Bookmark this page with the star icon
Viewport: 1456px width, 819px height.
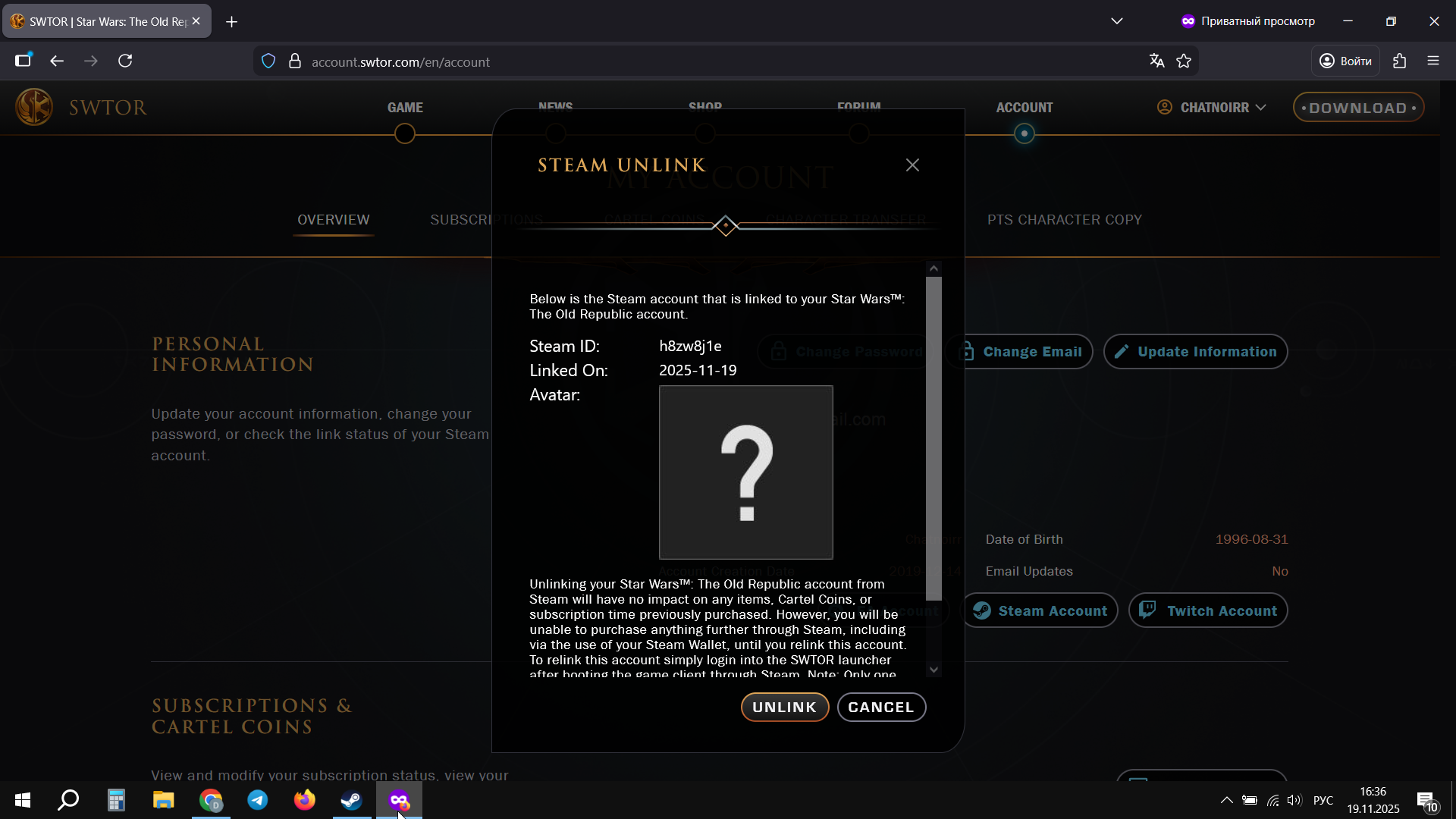(x=1184, y=61)
